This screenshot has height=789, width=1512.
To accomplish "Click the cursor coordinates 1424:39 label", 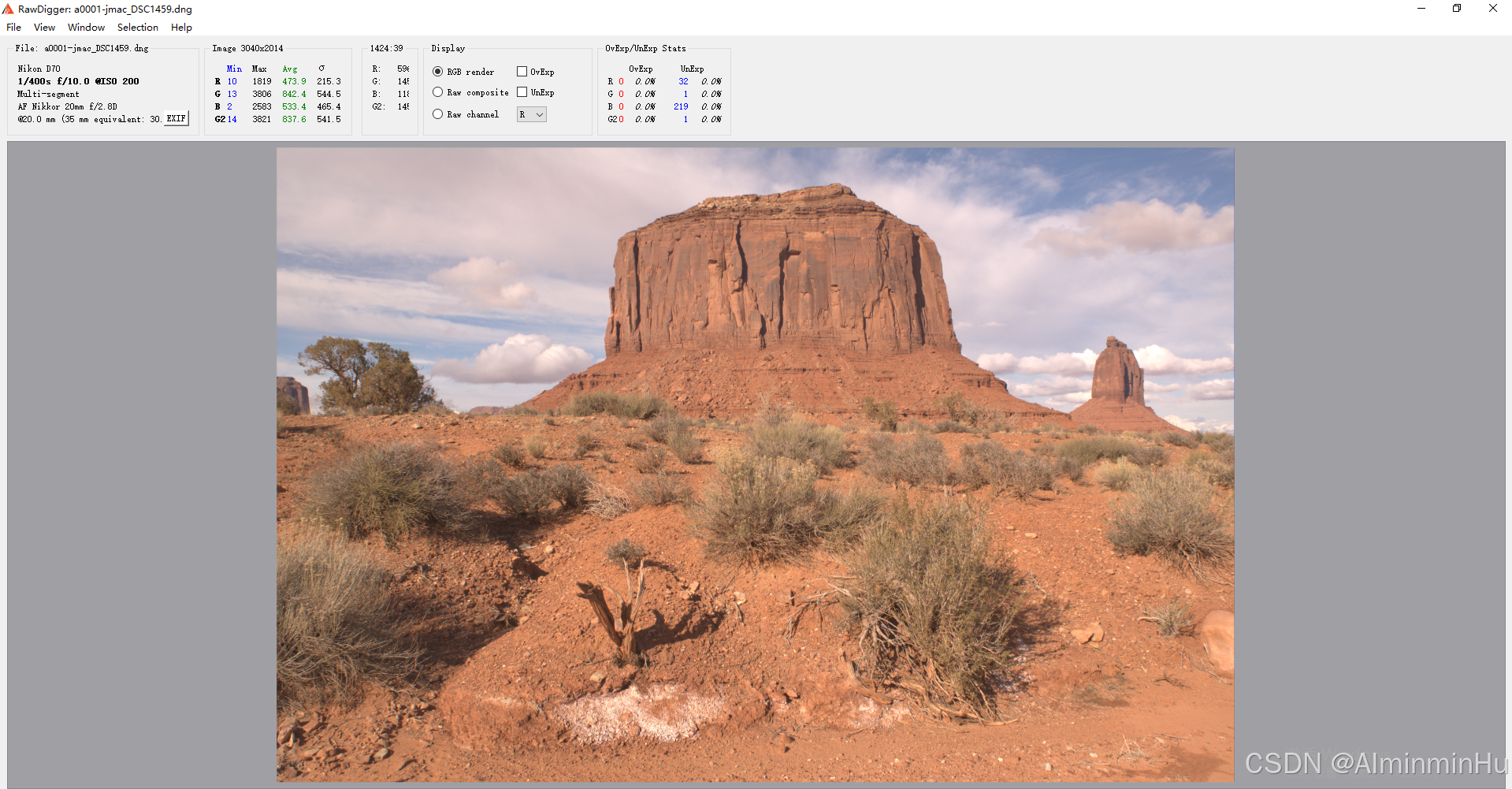I will [x=386, y=48].
